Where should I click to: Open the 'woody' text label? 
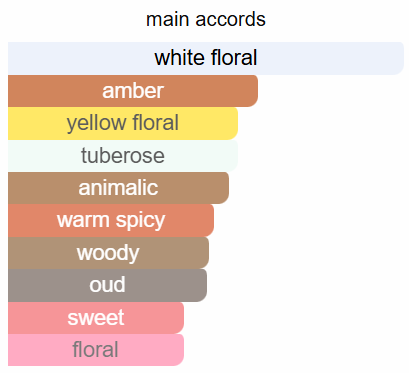click(x=108, y=253)
